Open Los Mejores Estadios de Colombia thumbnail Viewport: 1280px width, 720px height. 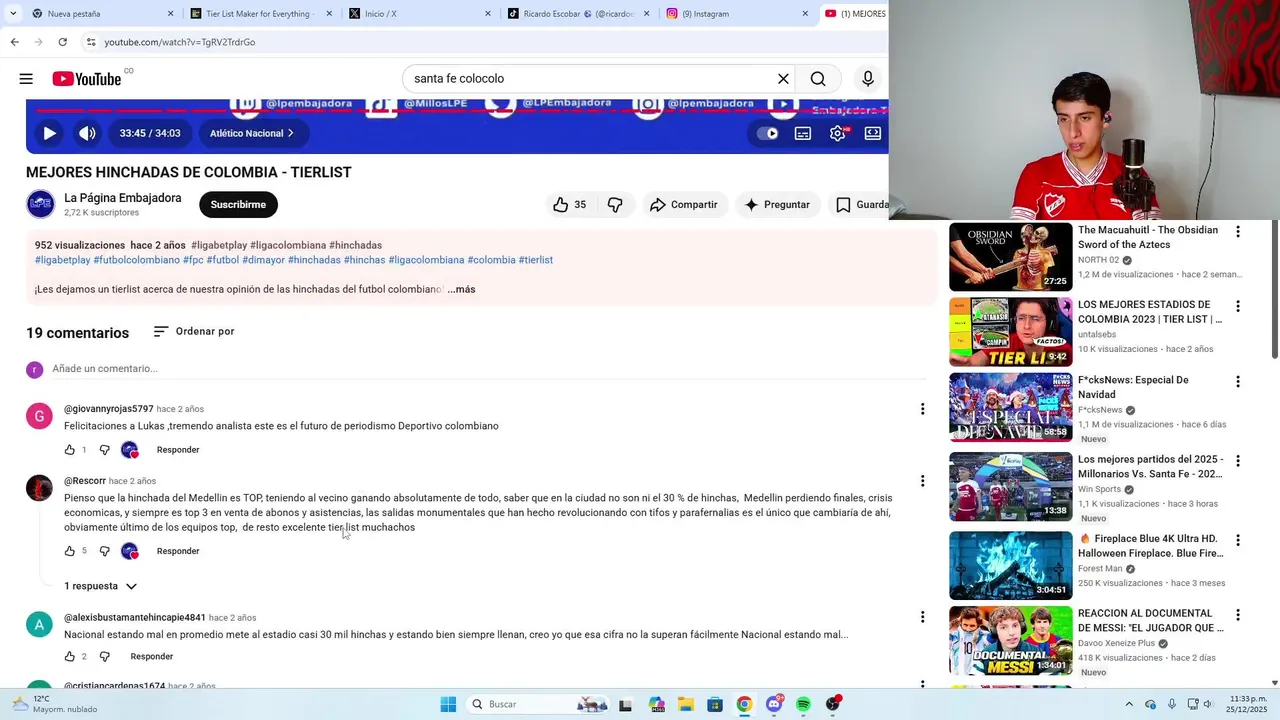pos(1010,332)
